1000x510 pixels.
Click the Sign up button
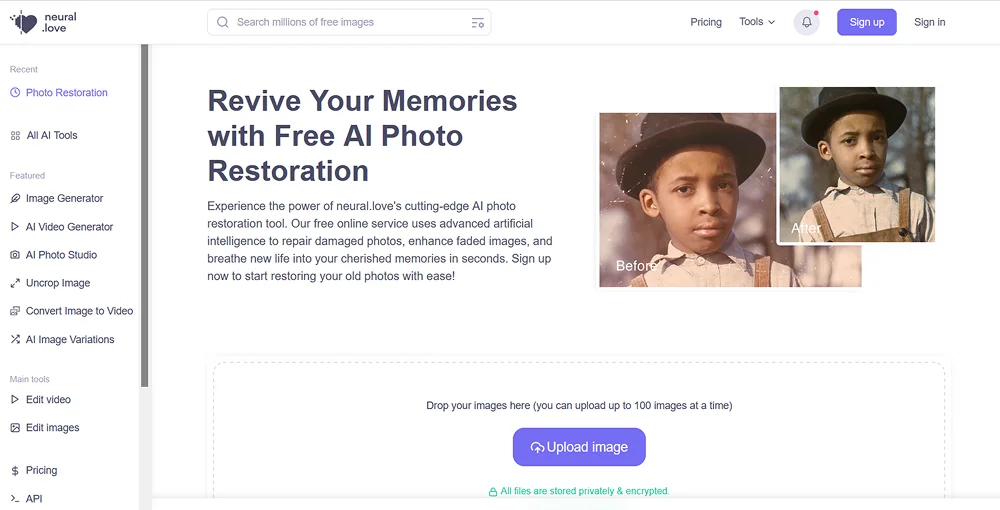click(867, 22)
